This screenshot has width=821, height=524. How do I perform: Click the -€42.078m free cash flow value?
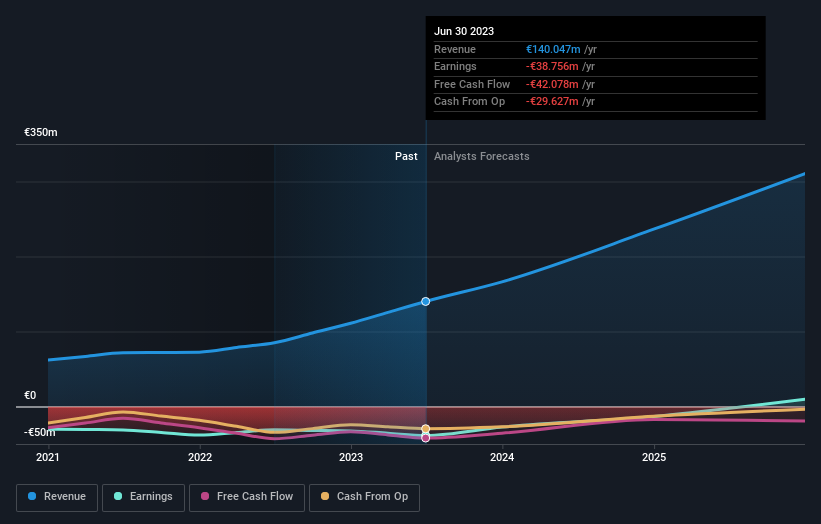click(x=552, y=84)
